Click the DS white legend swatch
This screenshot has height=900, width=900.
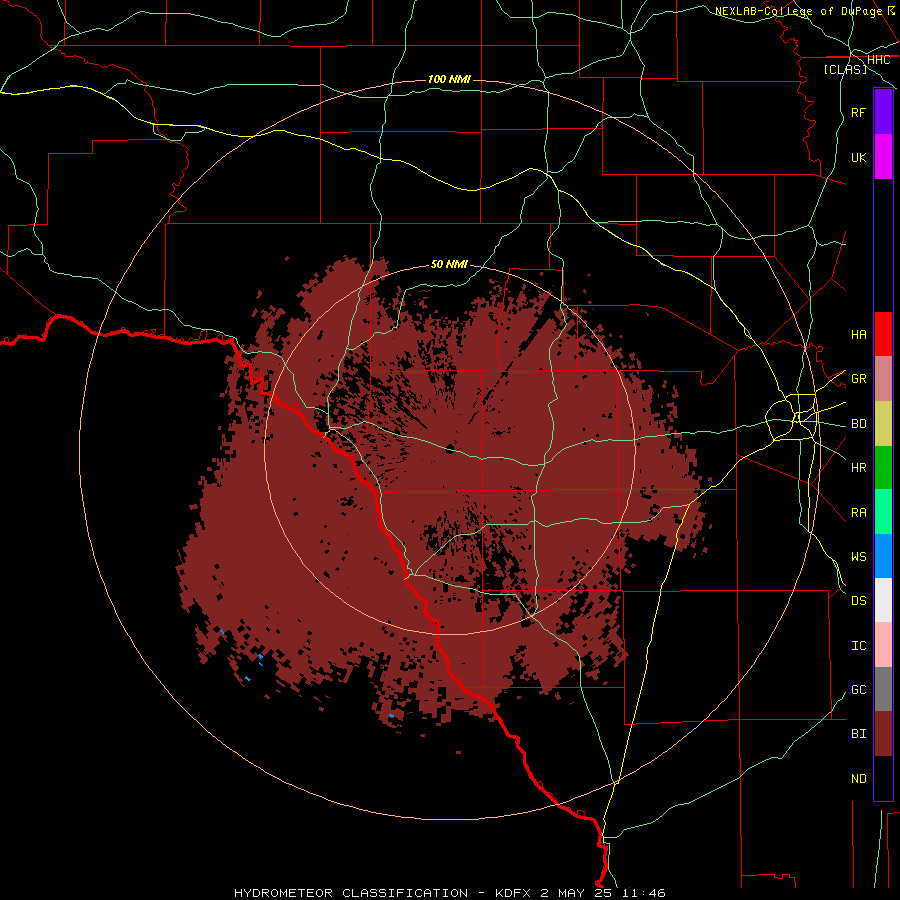(883, 600)
